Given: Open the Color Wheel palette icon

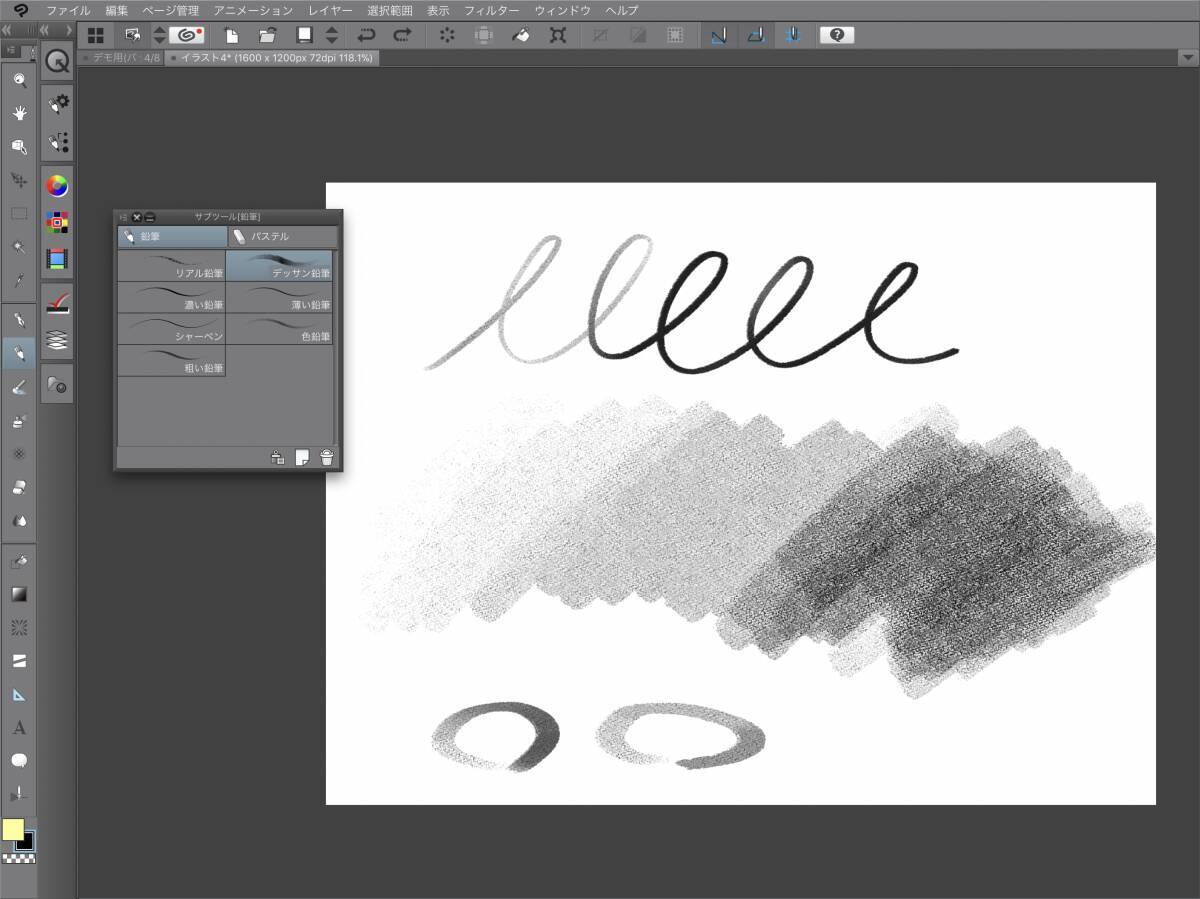Looking at the screenshot, I should click(58, 186).
